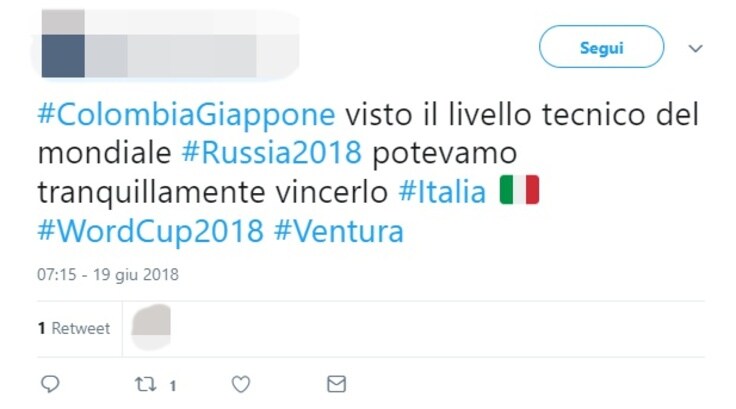Click the retweet arrows icon
Image resolution: width=736 pixels, height=409 pixels.
tap(146, 385)
